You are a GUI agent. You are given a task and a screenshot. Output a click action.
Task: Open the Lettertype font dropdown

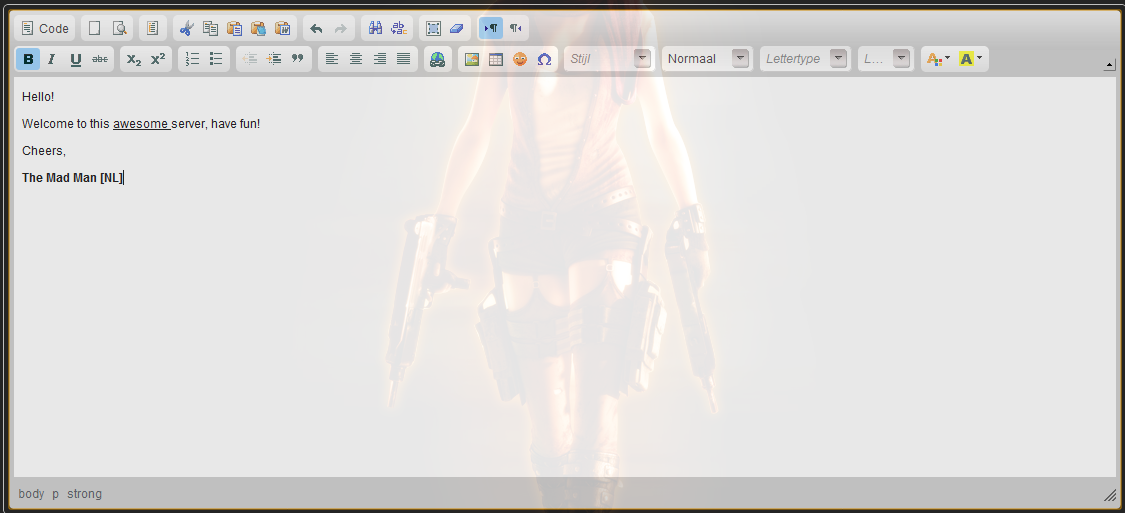[805, 59]
